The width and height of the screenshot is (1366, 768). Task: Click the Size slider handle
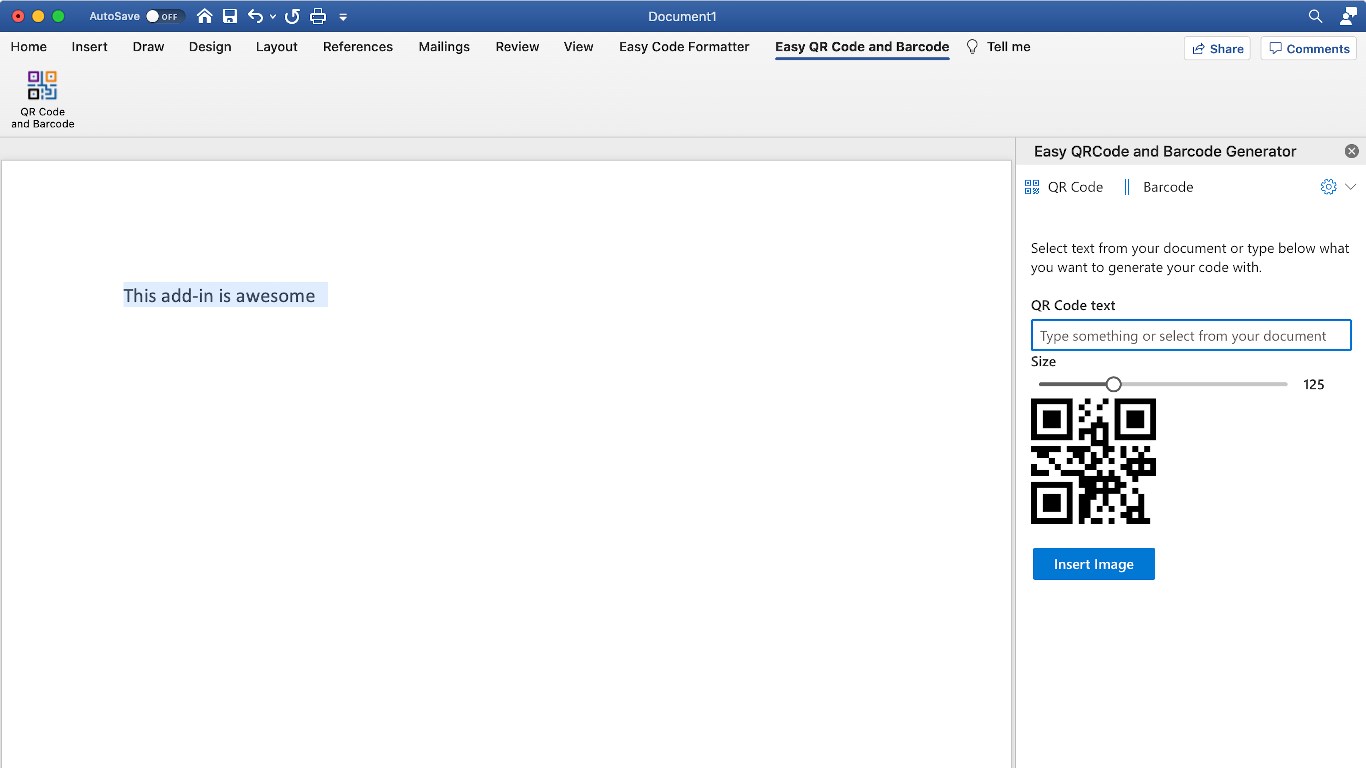click(x=1114, y=384)
